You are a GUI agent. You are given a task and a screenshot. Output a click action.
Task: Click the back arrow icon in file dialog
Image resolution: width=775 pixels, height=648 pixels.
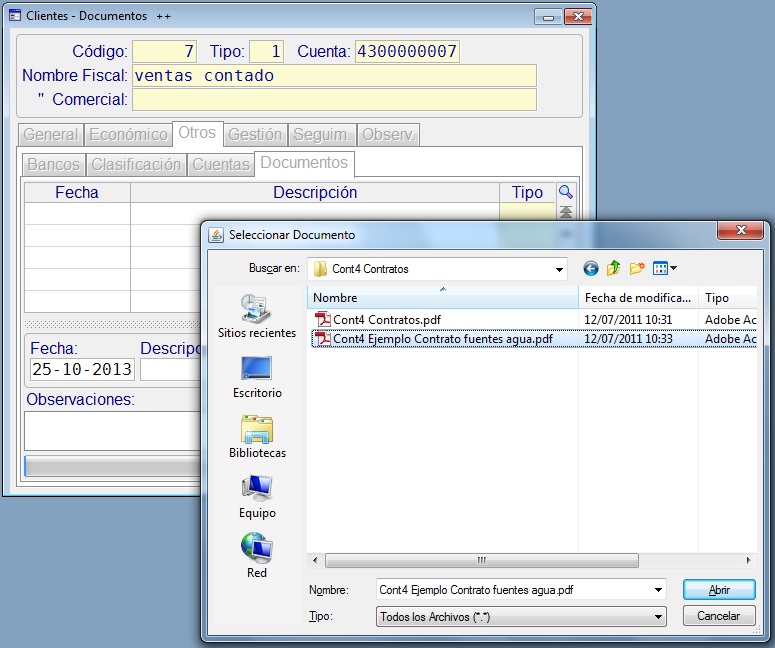tap(591, 268)
